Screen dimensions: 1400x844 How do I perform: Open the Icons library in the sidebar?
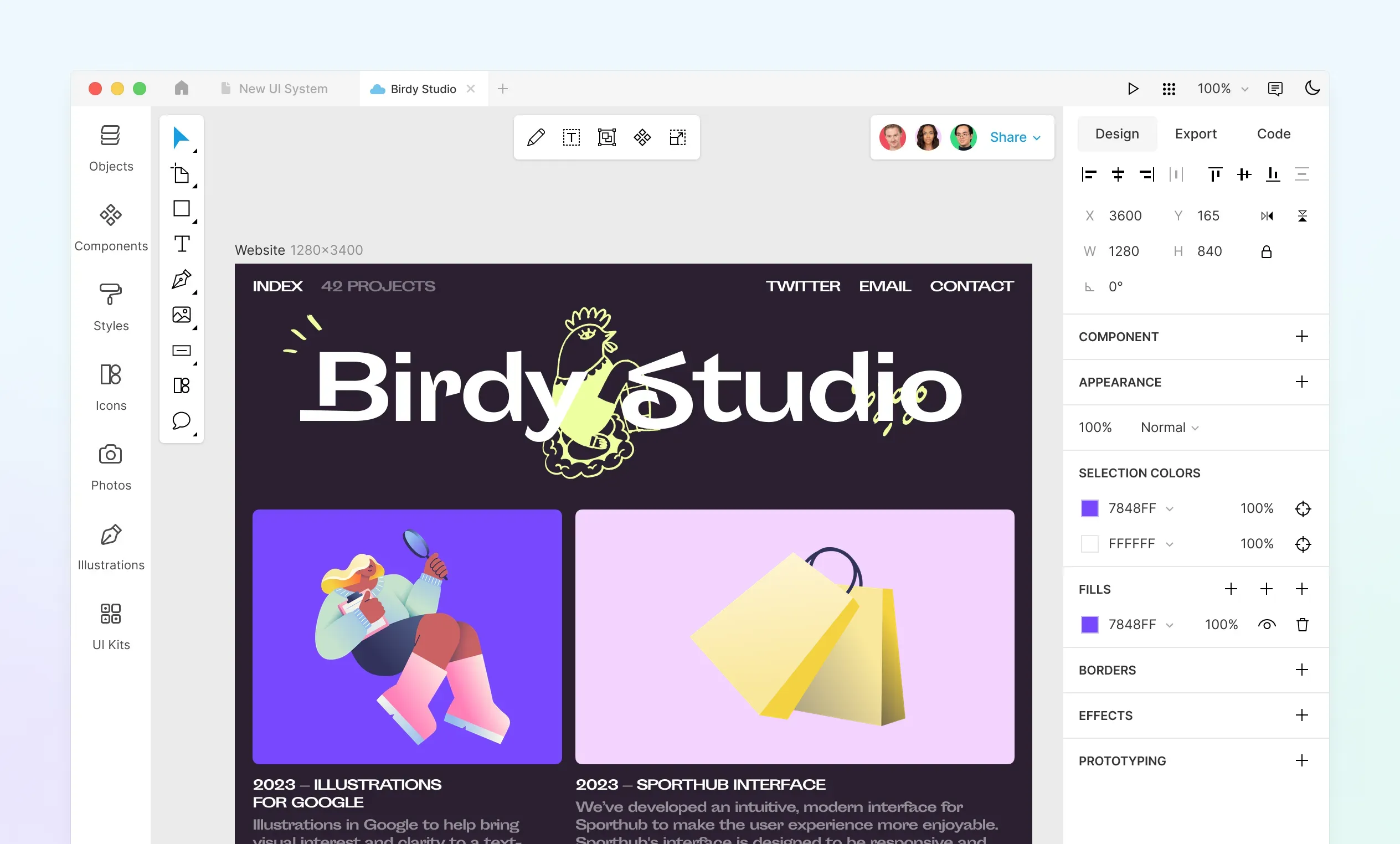pyautogui.click(x=111, y=388)
